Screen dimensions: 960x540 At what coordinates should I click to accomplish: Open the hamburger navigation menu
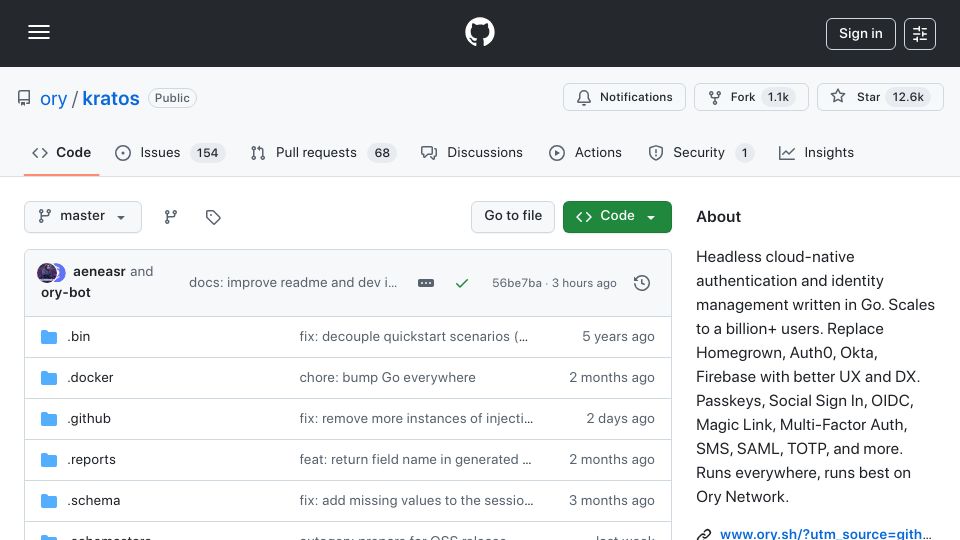click(39, 32)
